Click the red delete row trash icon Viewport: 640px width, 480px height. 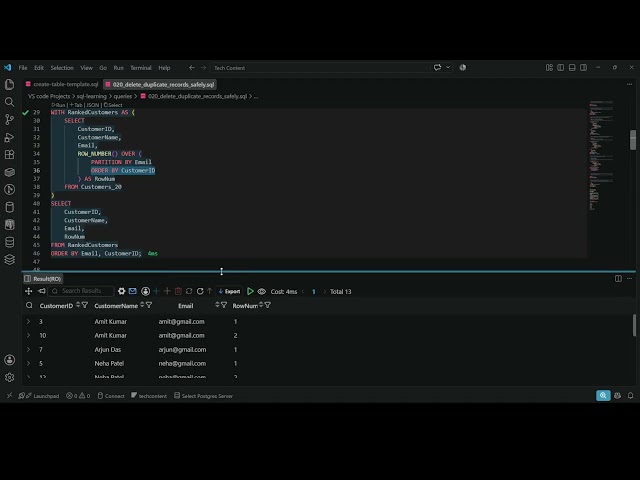(x=178, y=291)
